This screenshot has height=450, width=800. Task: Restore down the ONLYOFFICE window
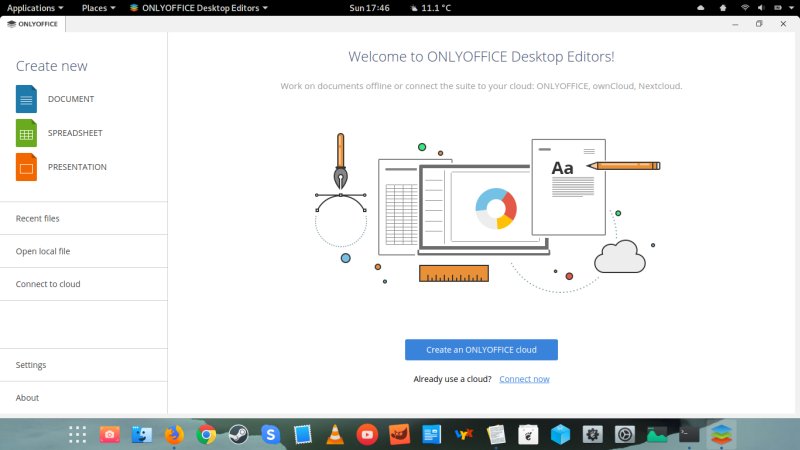tap(759, 24)
